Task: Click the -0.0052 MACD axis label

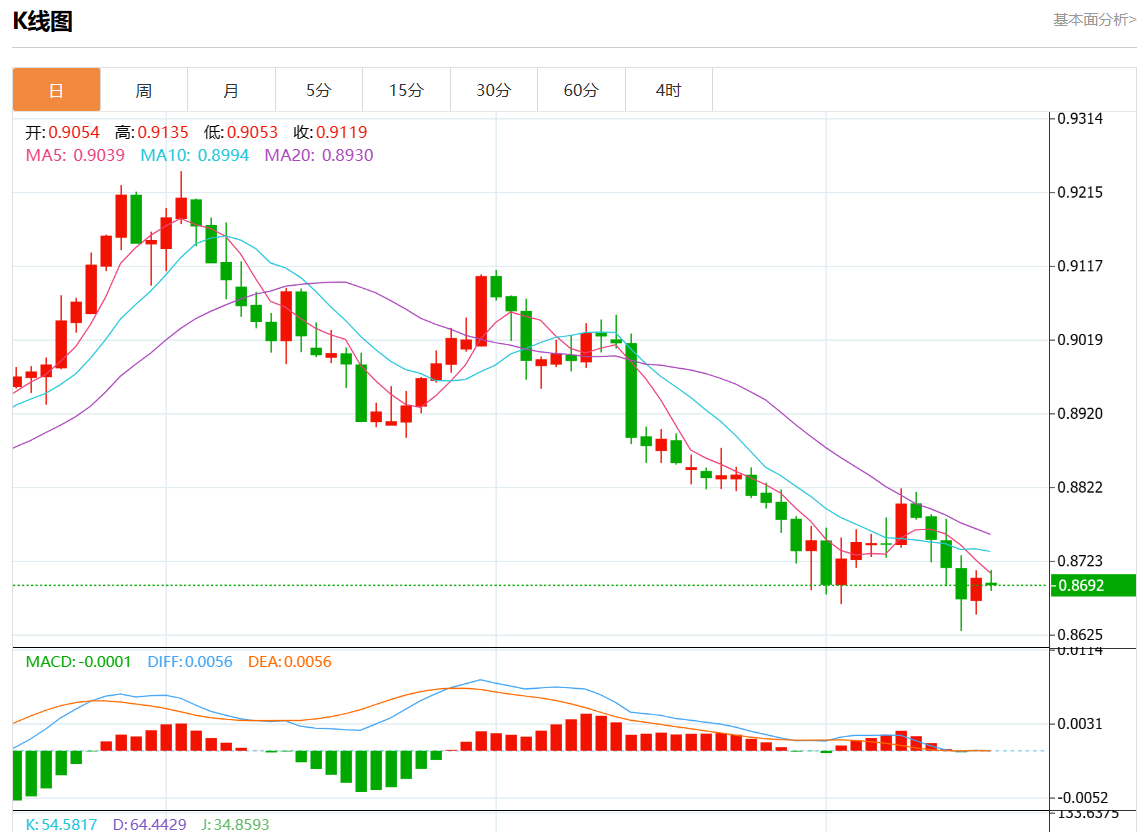Action: (x=1083, y=798)
